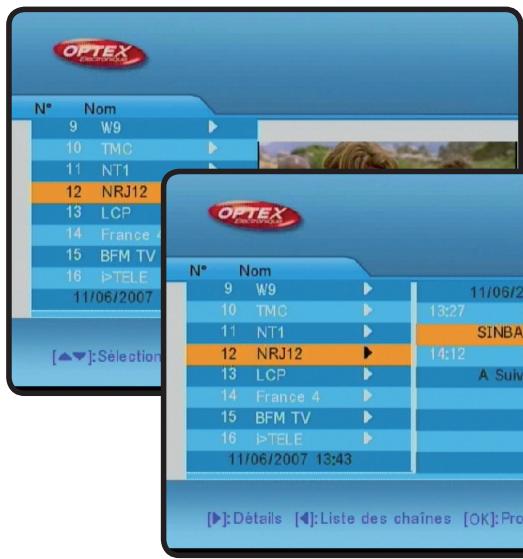The width and height of the screenshot is (523, 559).
Task: Click the [OK] hint at the bottom
Action: coord(493,519)
